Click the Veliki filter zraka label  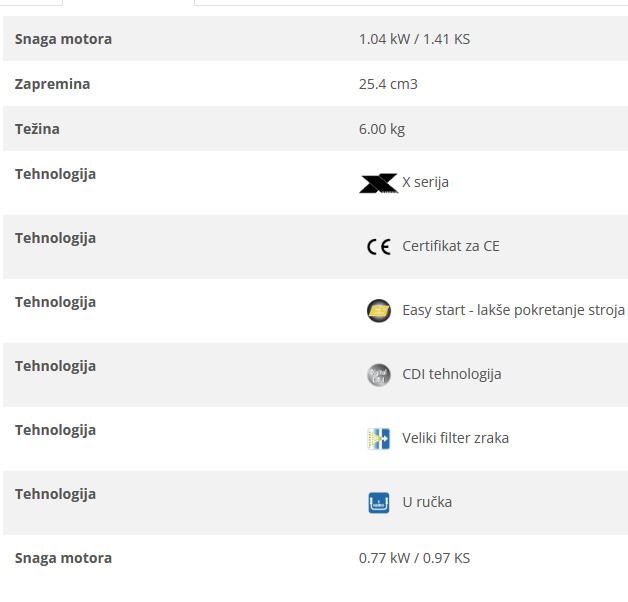[455, 438]
